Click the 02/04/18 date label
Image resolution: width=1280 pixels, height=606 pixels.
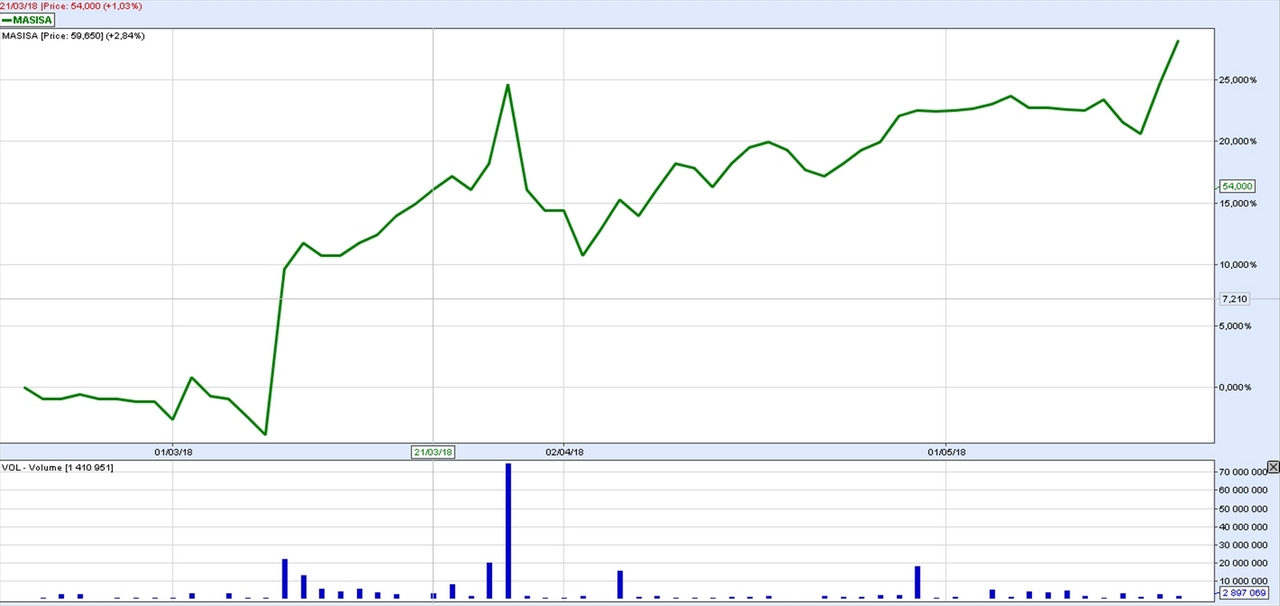point(565,452)
